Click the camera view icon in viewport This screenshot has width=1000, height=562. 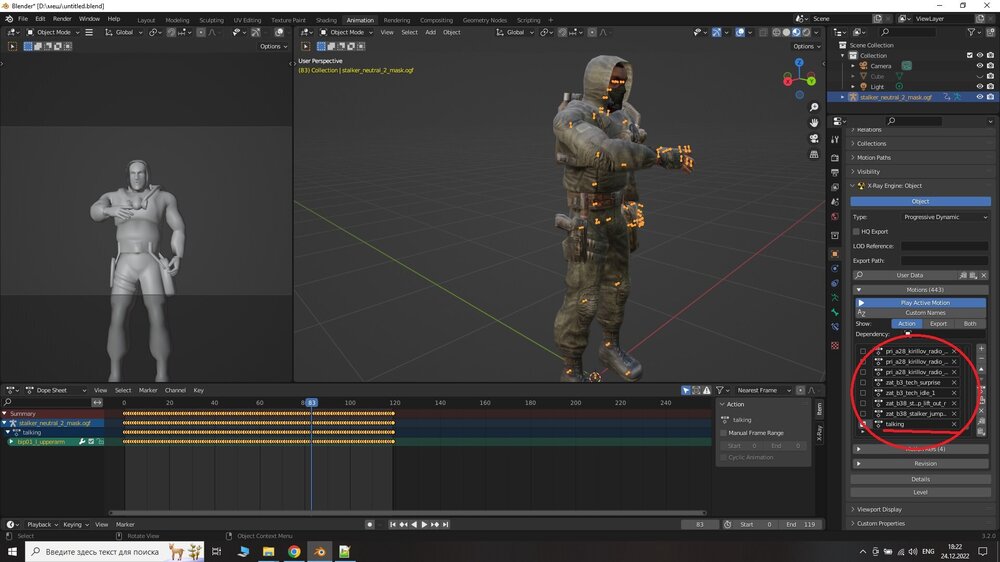pos(812,138)
